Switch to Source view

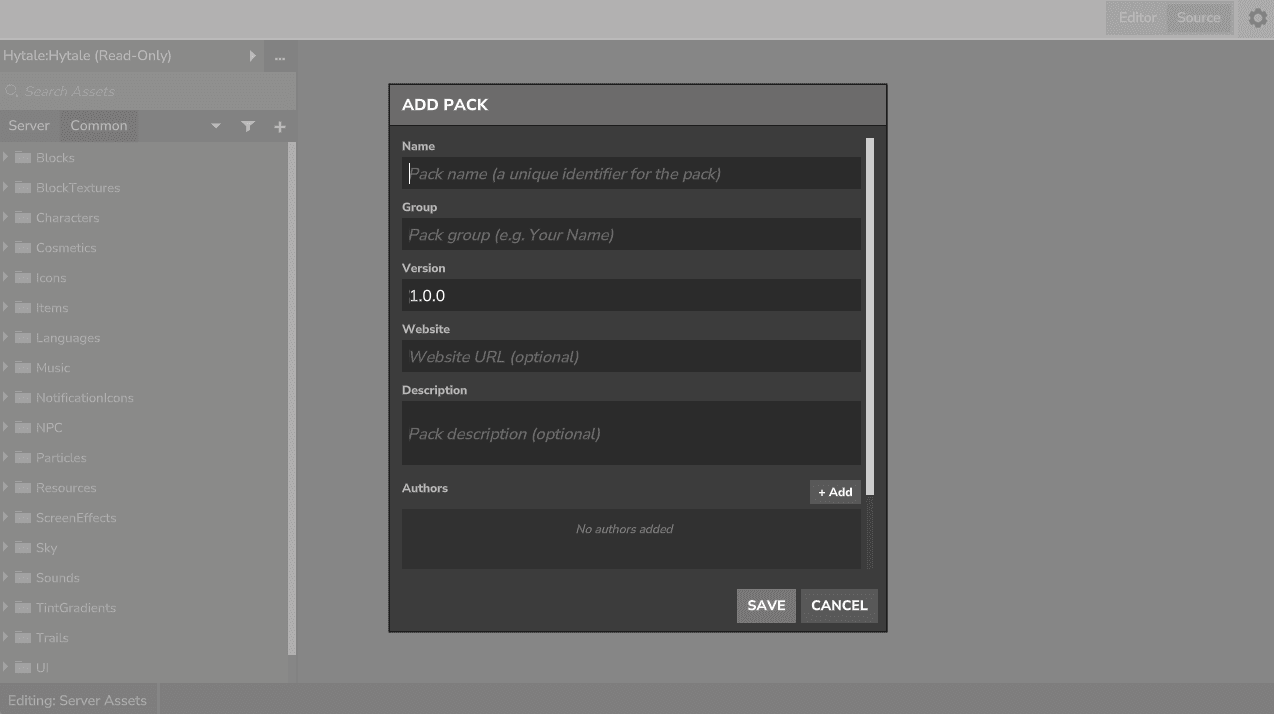tap(1199, 17)
